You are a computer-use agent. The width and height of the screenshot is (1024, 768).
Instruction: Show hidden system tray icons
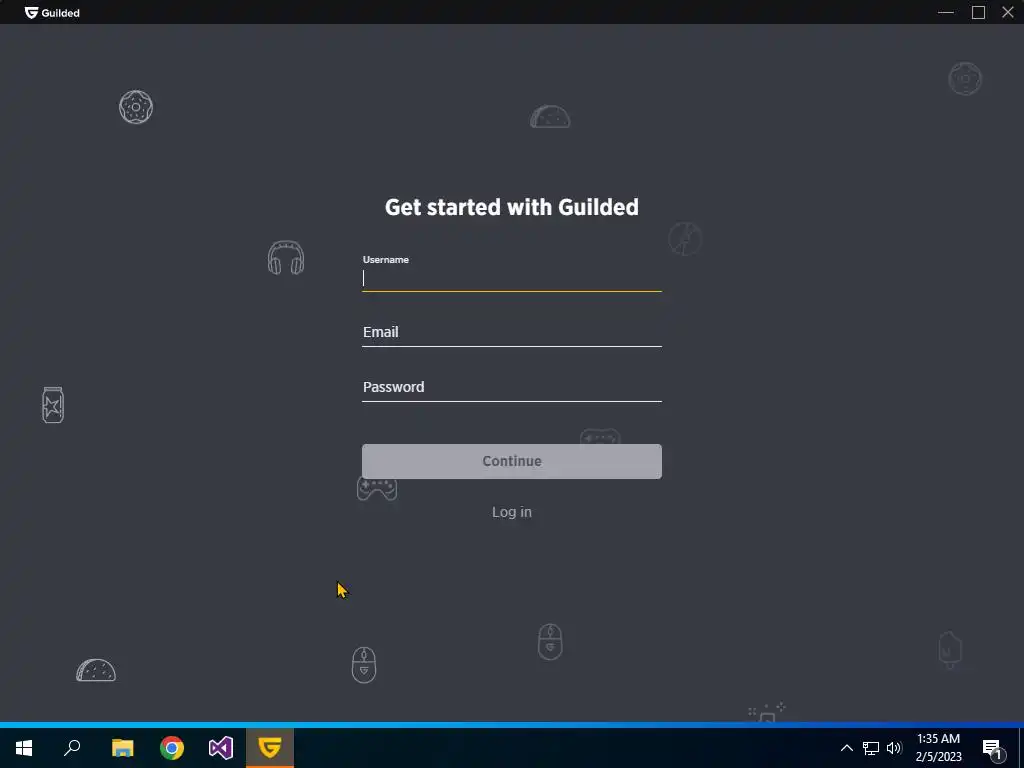click(846, 748)
